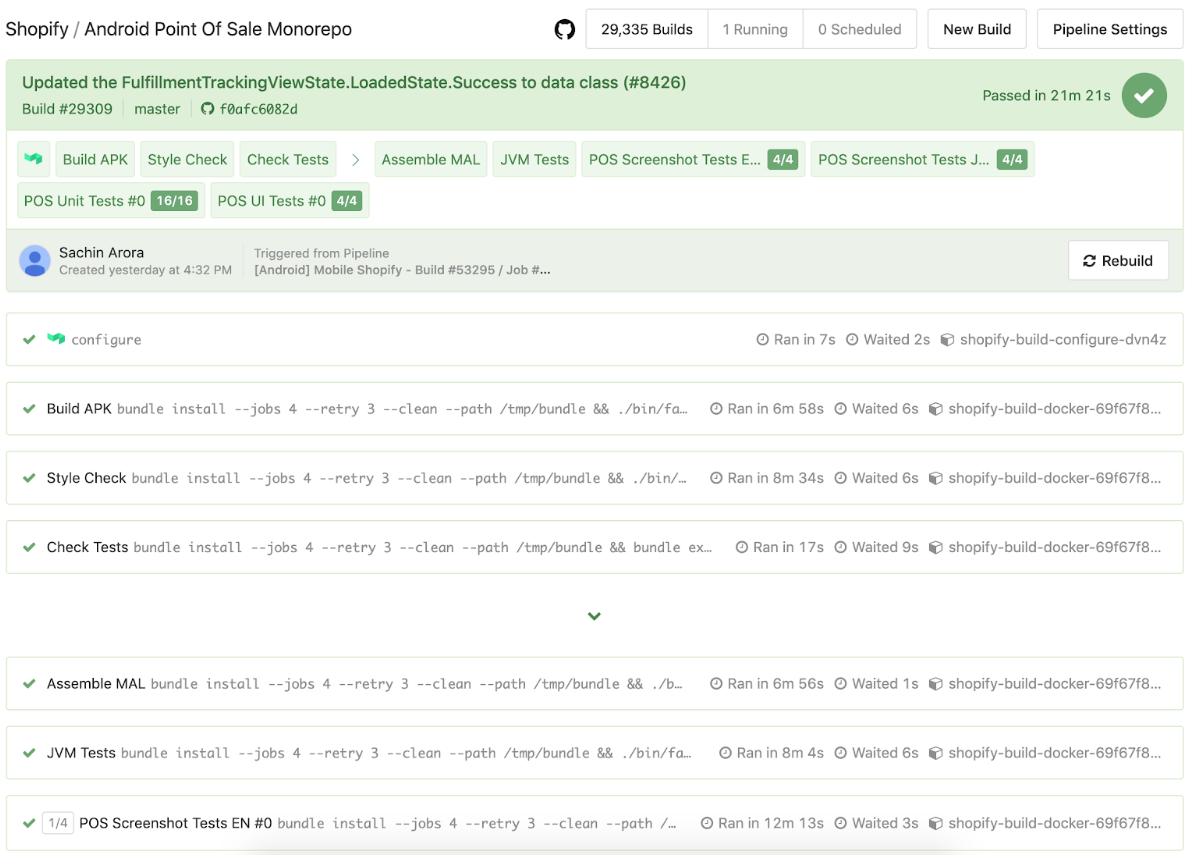Click the checkmark on Assemble MAL job

point(29,684)
